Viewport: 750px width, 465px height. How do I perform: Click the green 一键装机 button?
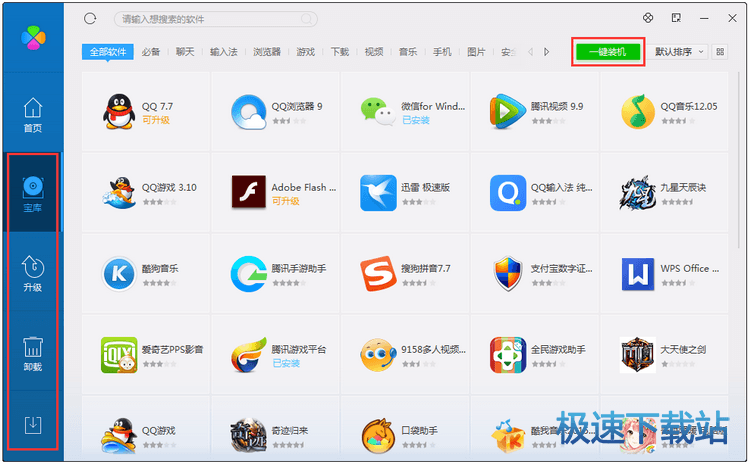(608, 52)
